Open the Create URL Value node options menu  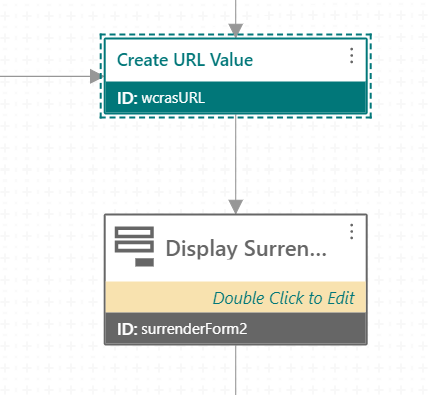coord(351,56)
